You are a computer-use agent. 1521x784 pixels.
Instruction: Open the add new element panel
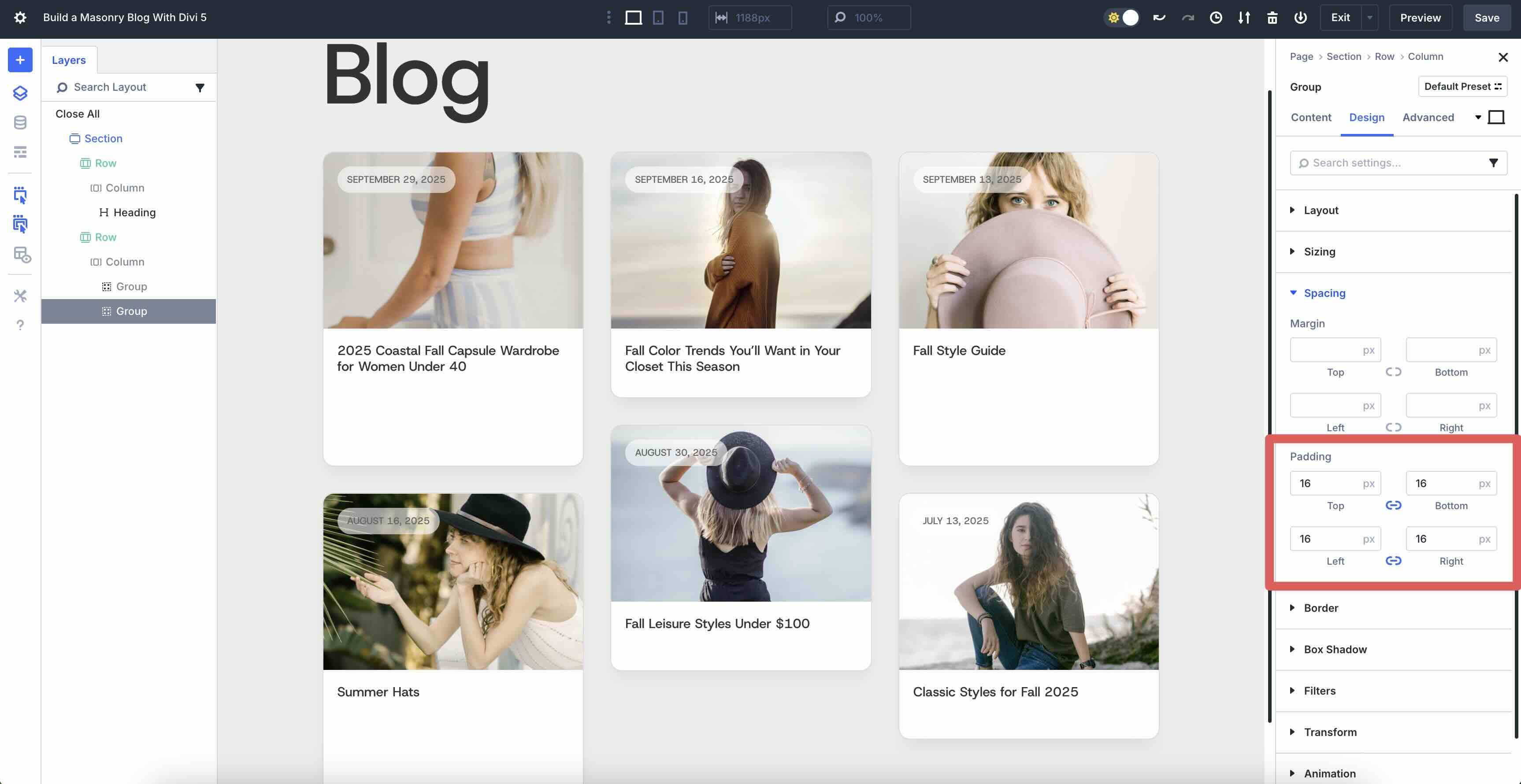(x=20, y=59)
